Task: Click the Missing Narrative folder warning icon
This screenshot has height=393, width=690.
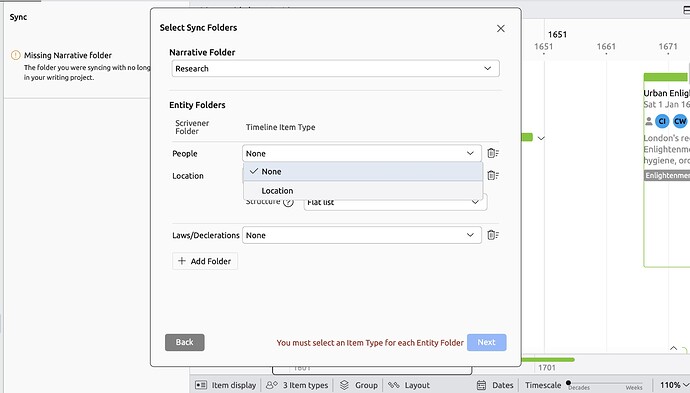Action: (x=15, y=55)
